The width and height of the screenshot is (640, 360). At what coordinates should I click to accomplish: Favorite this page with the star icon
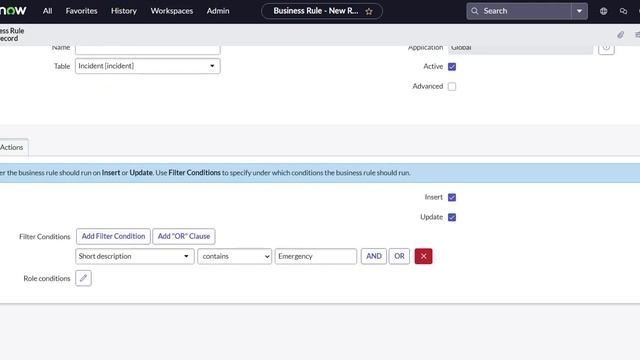369,11
